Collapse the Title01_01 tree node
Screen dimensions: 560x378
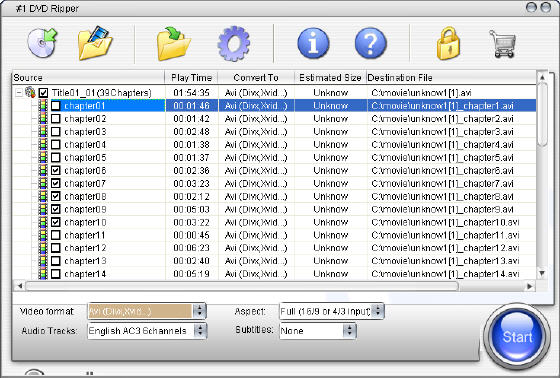tap(19, 93)
